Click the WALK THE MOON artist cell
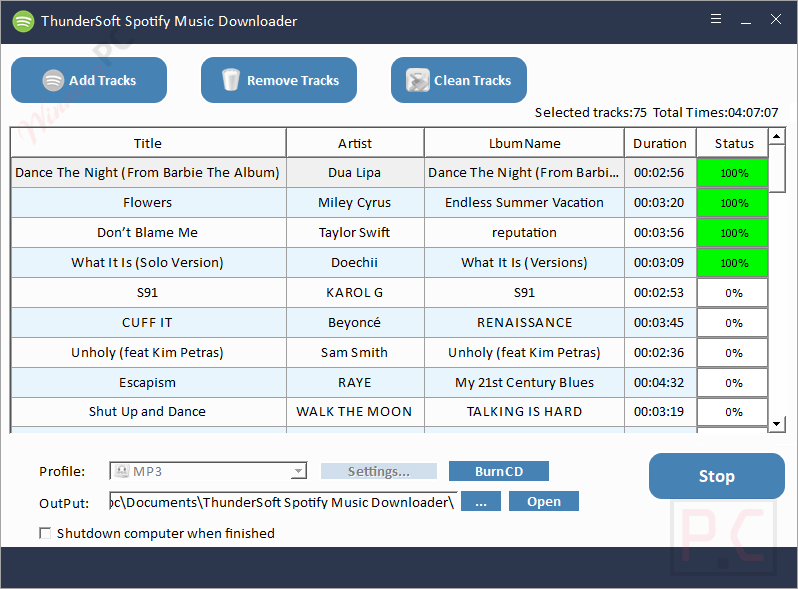Image resolution: width=798 pixels, height=589 pixels. coord(355,412)
